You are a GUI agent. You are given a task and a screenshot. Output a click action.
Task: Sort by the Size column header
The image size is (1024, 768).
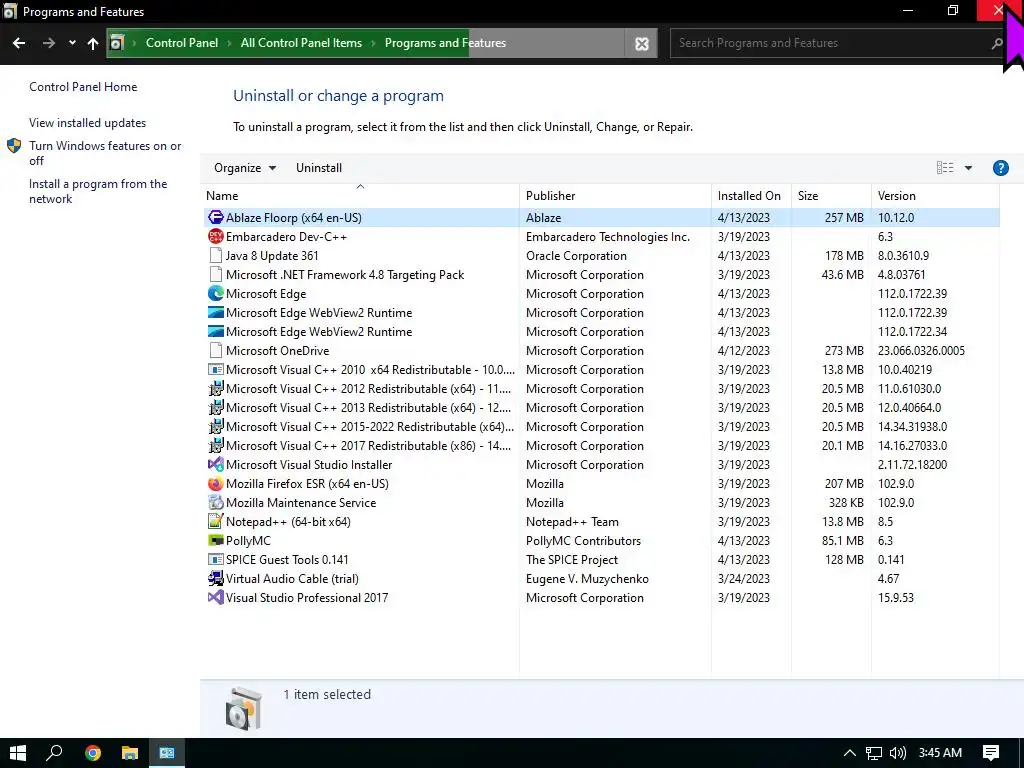click(x=831, y=196)
